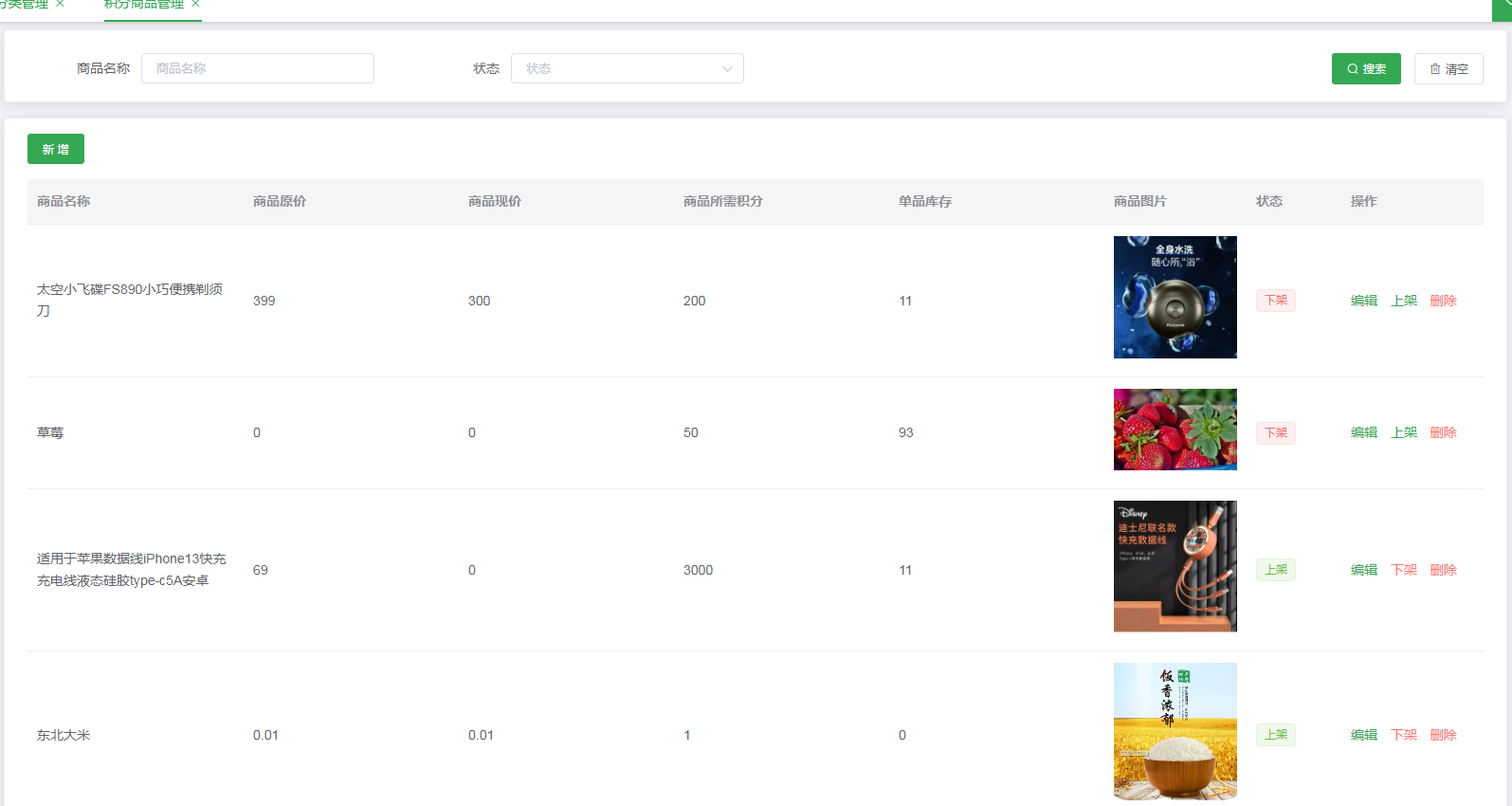Image resolution: width=1512 pixels, height=806 pixels.
Task: Delete the 东北大米 product
Action: [1443, 735]
